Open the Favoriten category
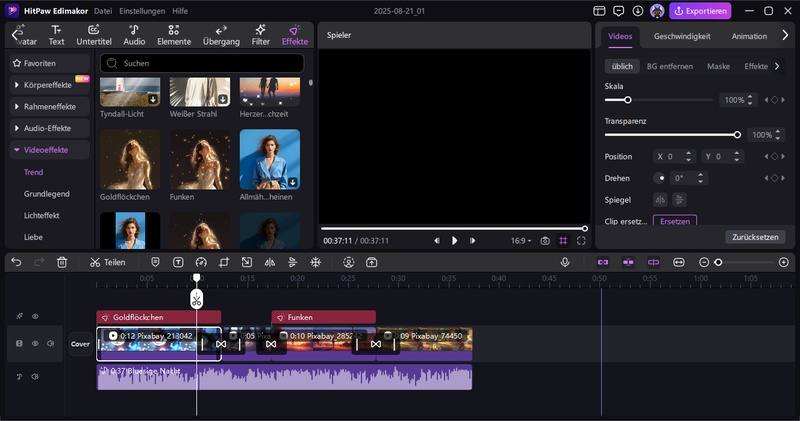This screenshot has height=421, width=800. pyautogui.click(x=49, y=63)
